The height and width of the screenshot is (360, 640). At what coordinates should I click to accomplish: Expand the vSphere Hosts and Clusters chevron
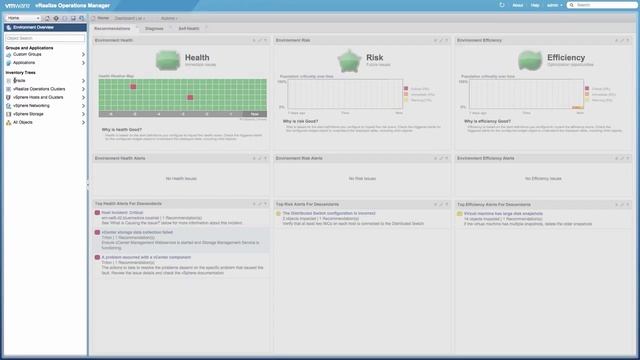click(83, 98)
